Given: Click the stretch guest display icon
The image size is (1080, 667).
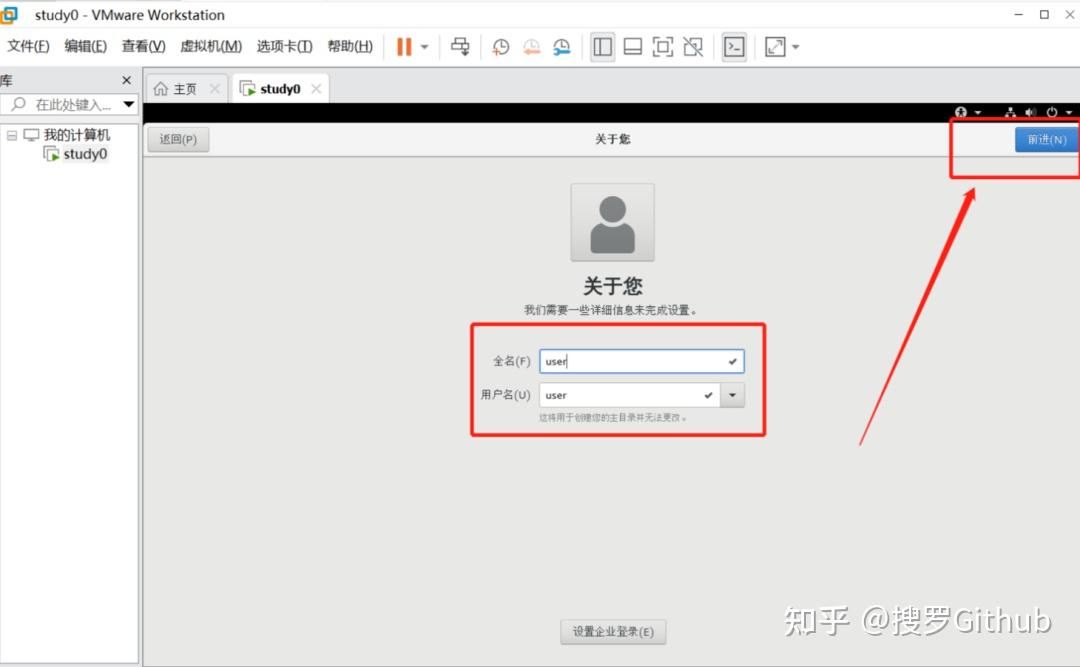Looking at the screenshot, I should 775,47.
